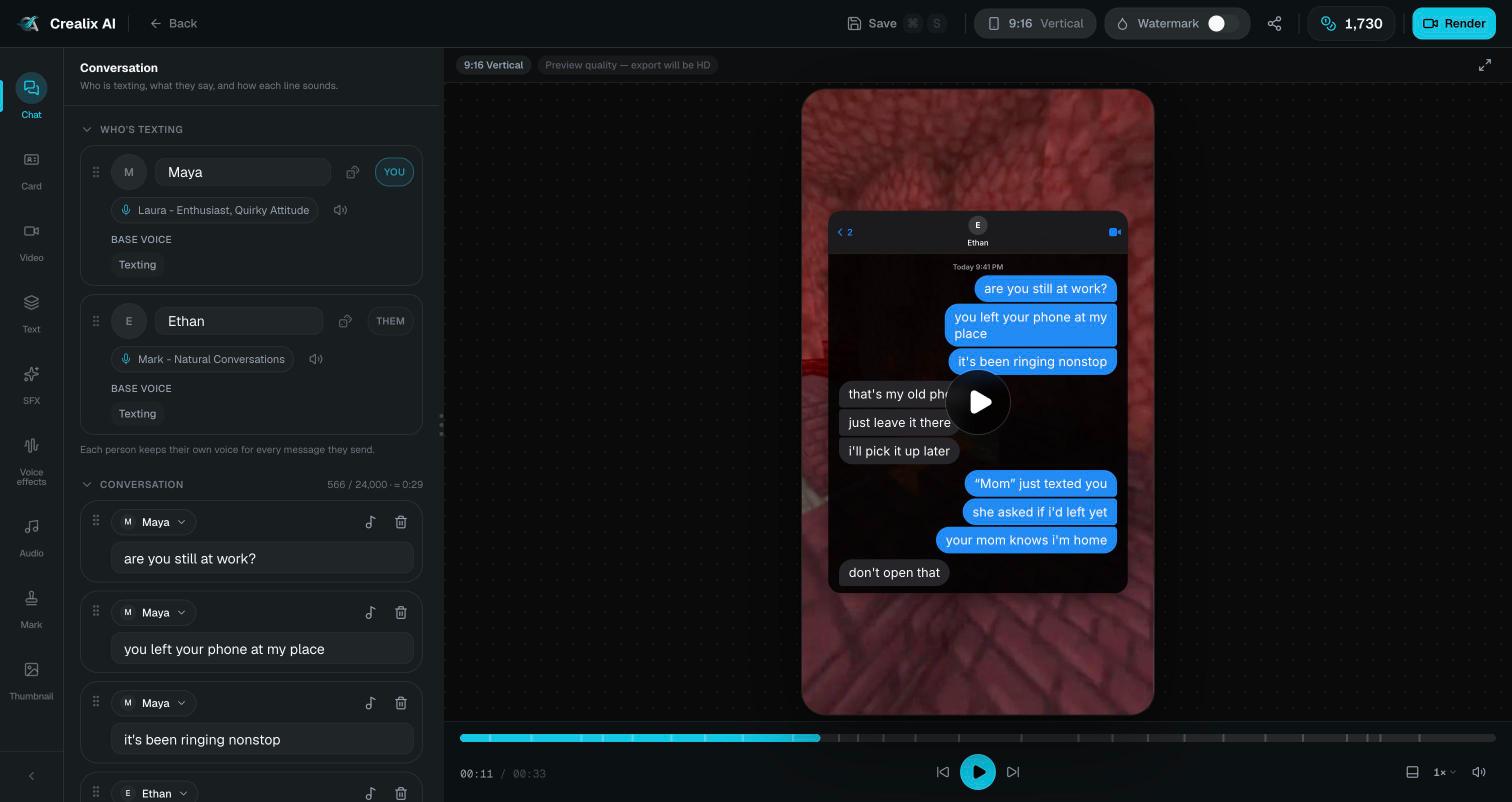Screen dimensions: 1512x802
Task: Toggle the Watermark switch
Action: pyautogui.click(x=1223, y=23)
